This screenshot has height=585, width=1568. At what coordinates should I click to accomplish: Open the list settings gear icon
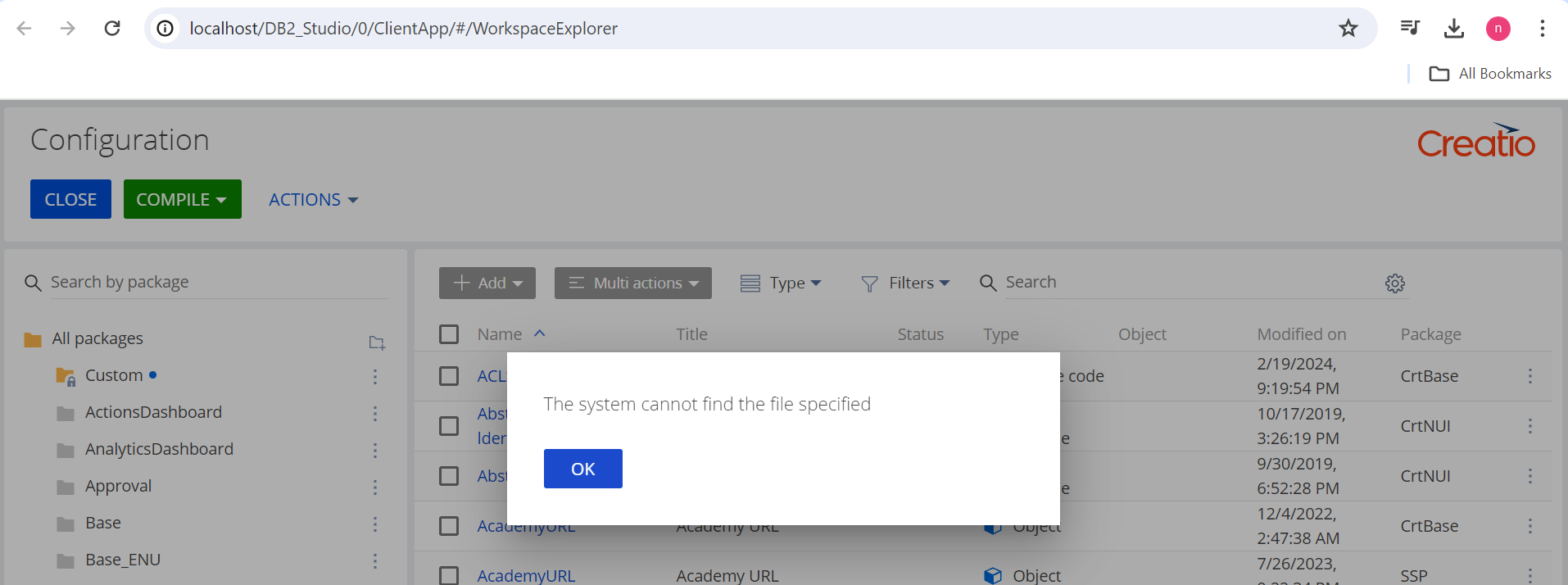tap(1394, 283)
